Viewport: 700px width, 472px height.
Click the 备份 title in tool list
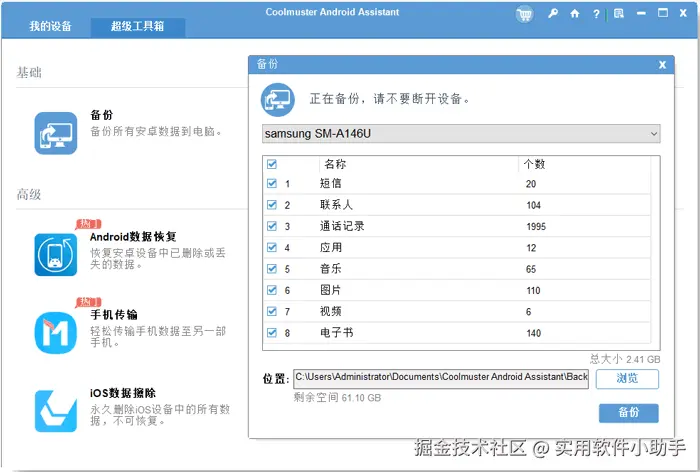coord(102,115)
